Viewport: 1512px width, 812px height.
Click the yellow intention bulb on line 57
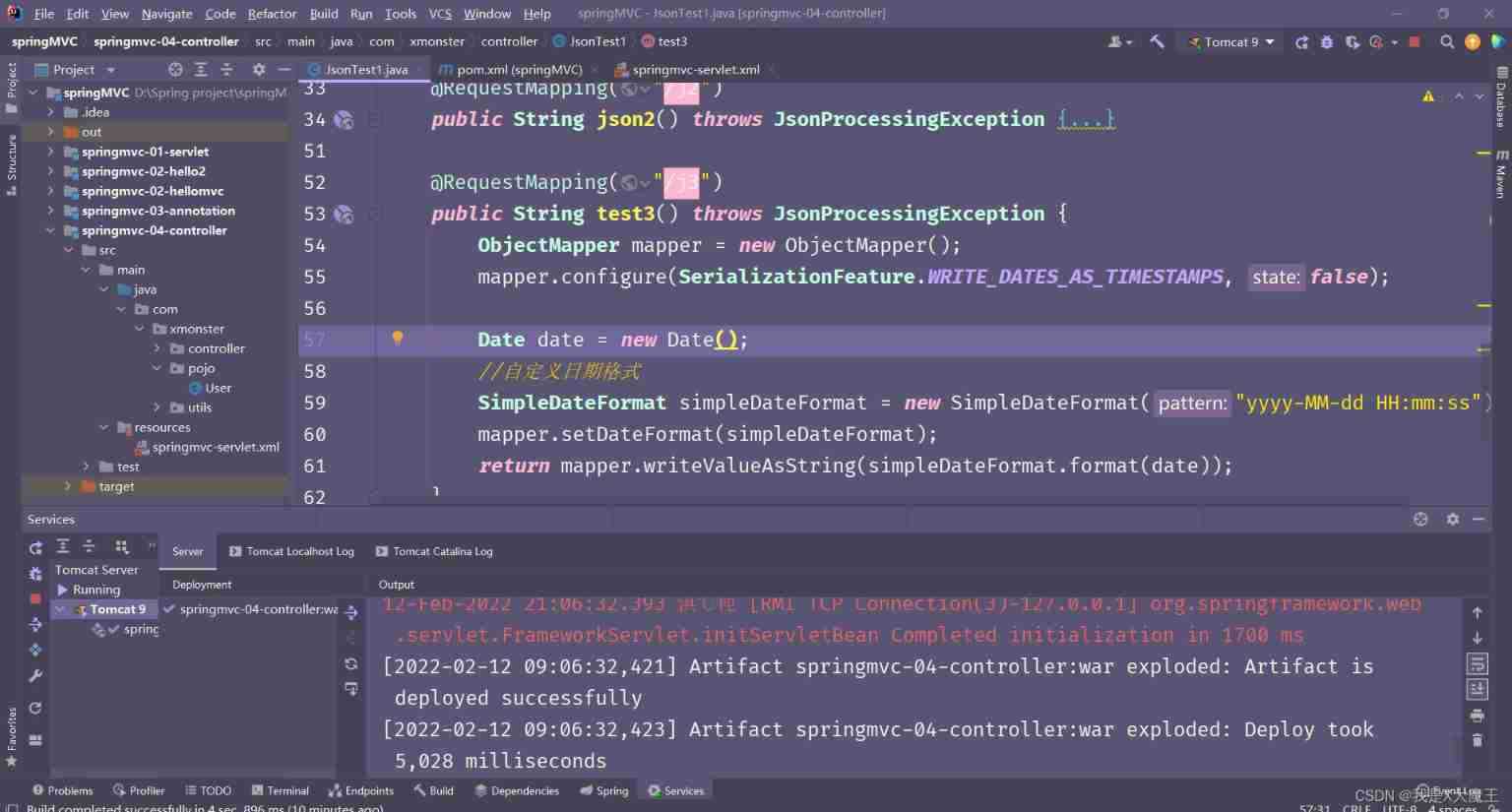coord(398,338)
